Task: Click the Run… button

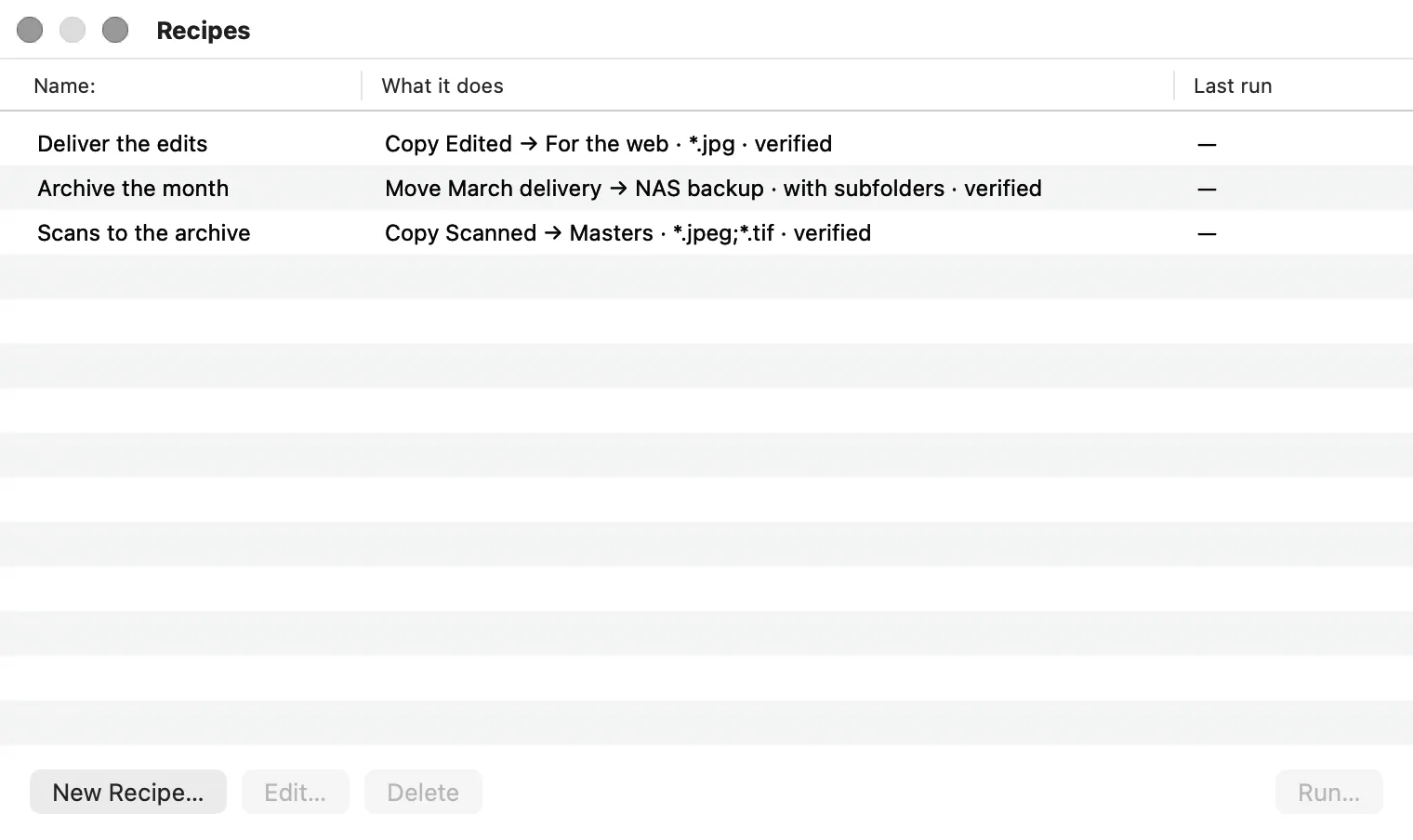Action: click(x=1329, y=792)
